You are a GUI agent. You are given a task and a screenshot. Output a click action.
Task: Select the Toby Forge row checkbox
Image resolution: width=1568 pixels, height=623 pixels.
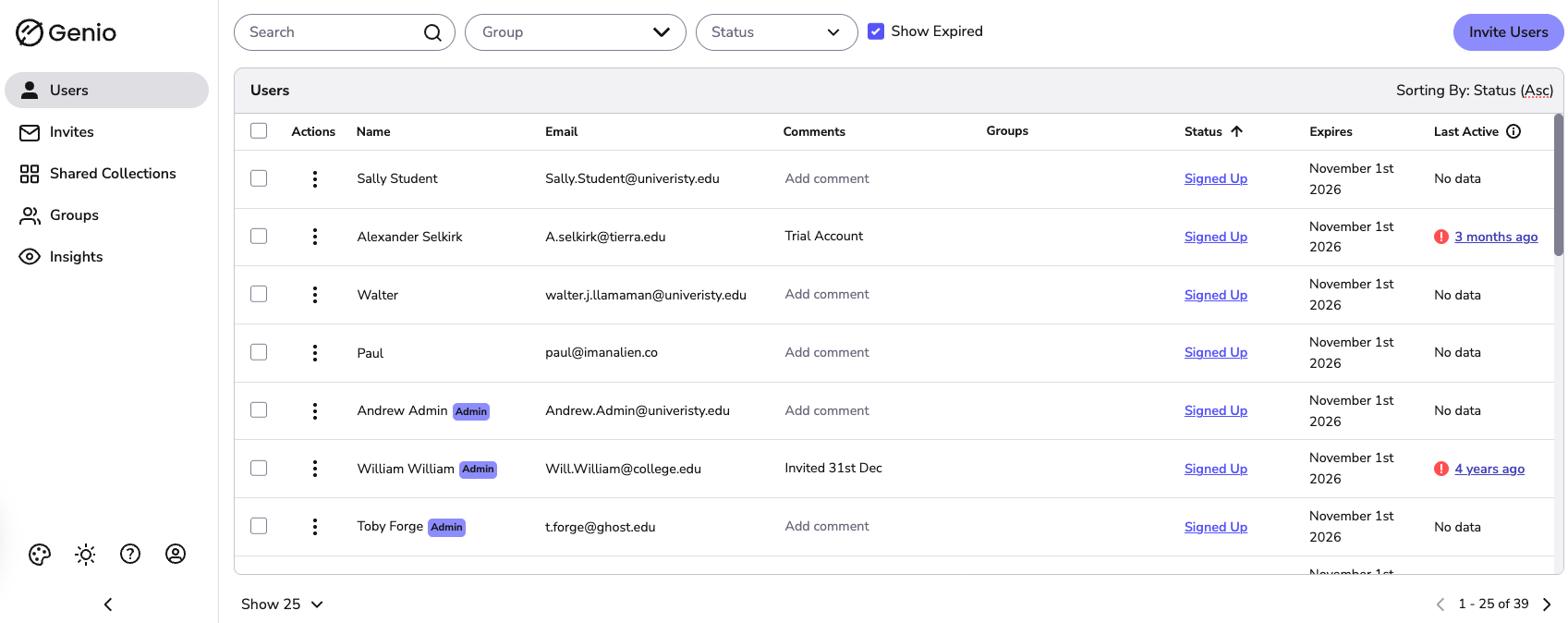coord(259,526)
